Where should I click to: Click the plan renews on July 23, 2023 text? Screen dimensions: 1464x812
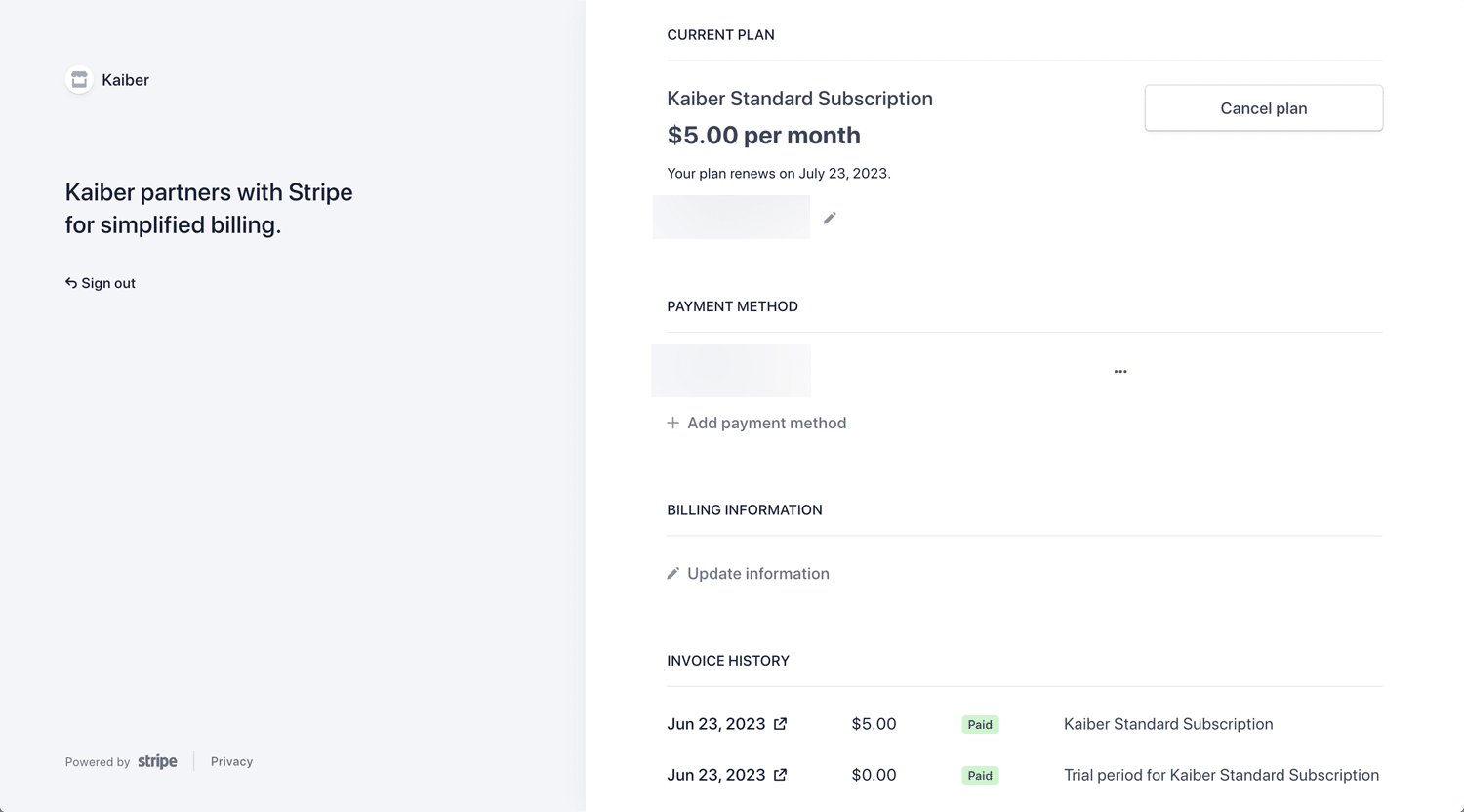(779, 173)
